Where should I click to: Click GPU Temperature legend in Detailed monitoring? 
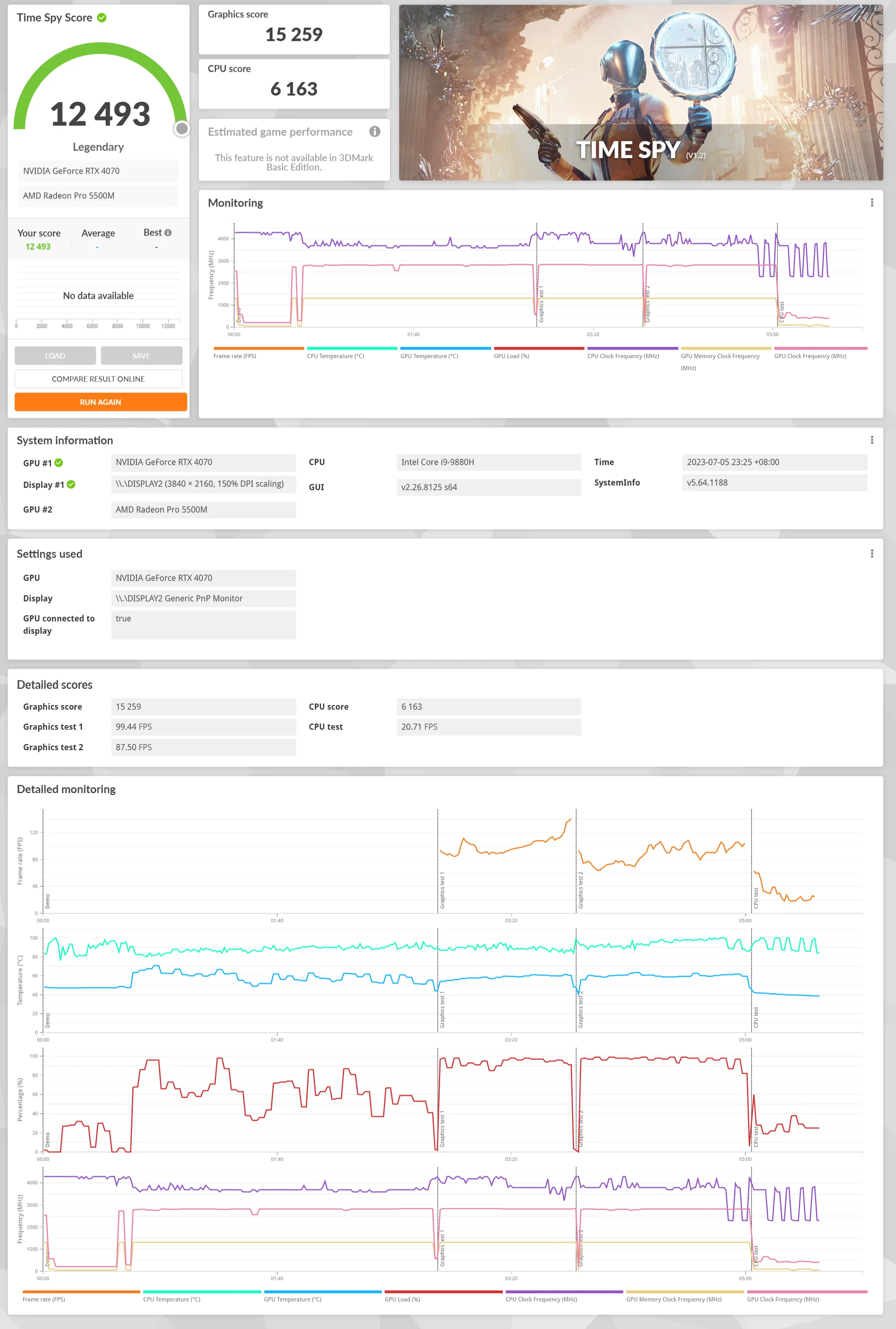pyautogui.click(x=322, y=1296)
